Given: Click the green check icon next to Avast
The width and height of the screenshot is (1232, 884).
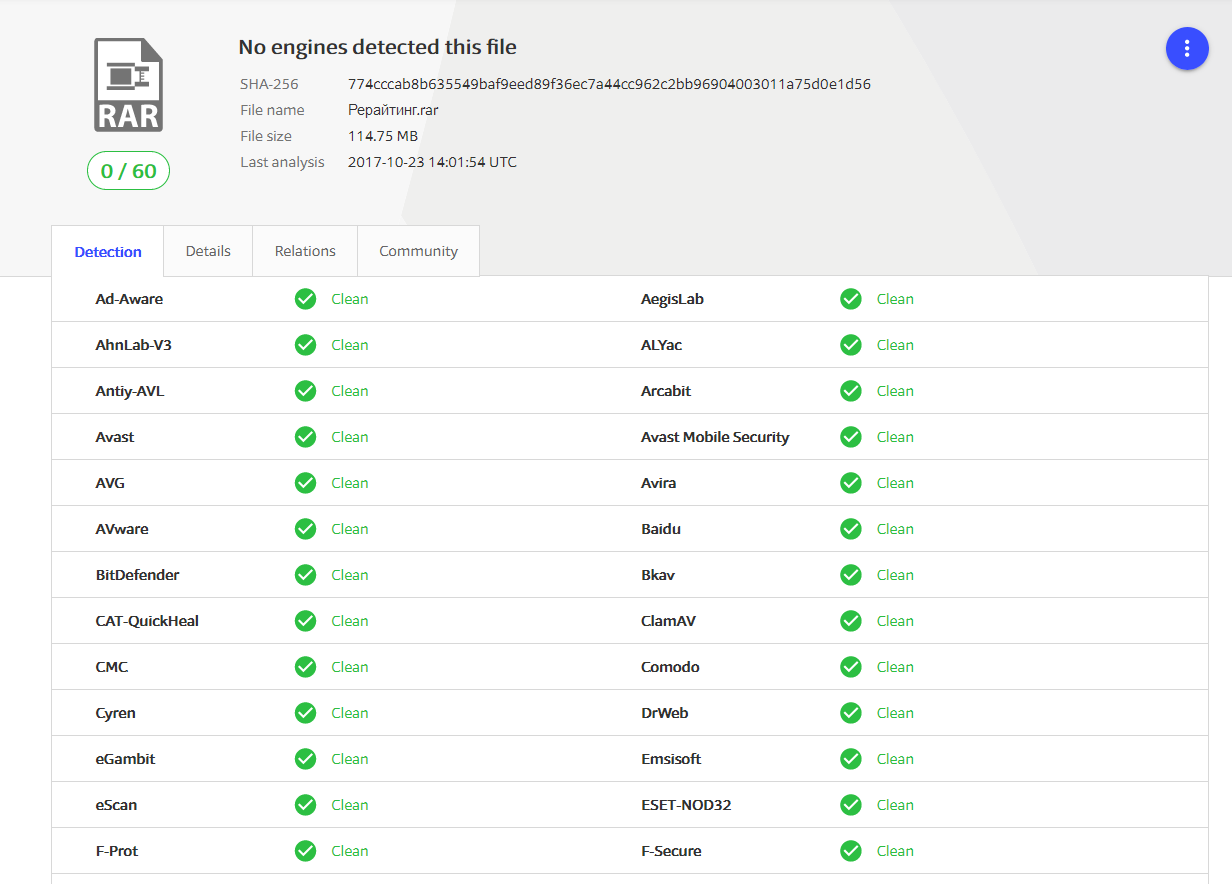Looking at the screenshot, I should pyautogui.click(x=306, y=437).
